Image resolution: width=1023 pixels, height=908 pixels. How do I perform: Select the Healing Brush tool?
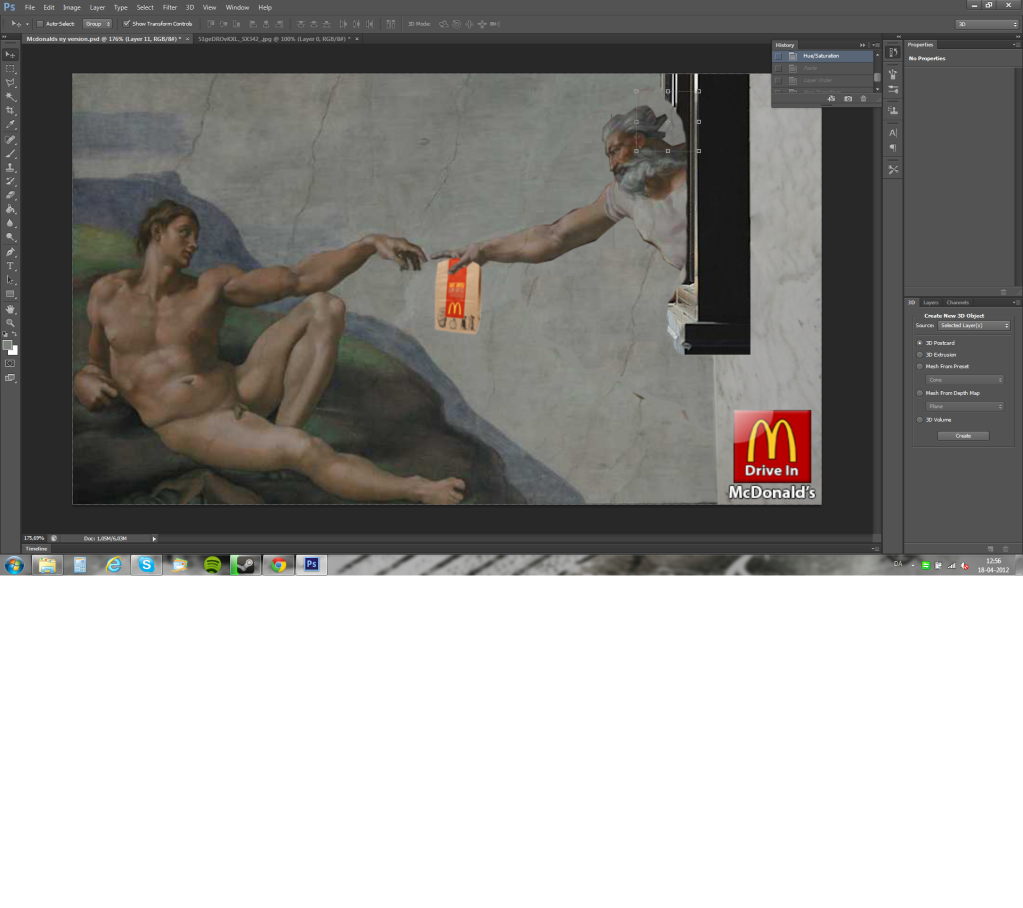[10, 140]
